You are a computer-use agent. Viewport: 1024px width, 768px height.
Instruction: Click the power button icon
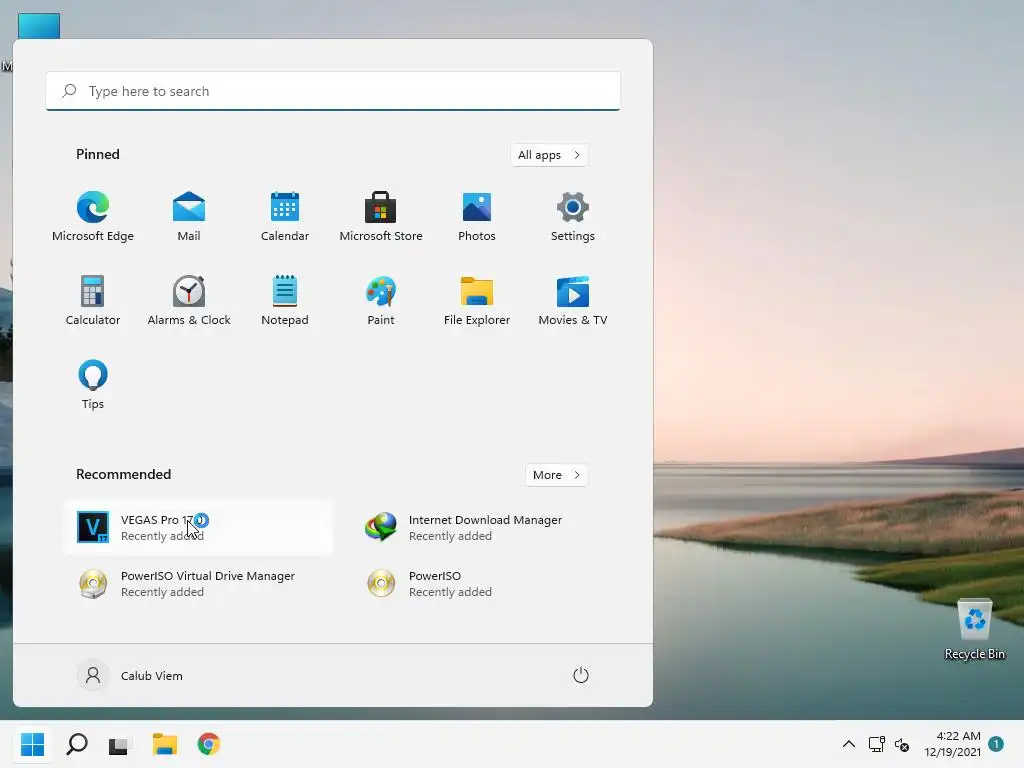click(x=581, y=675)
